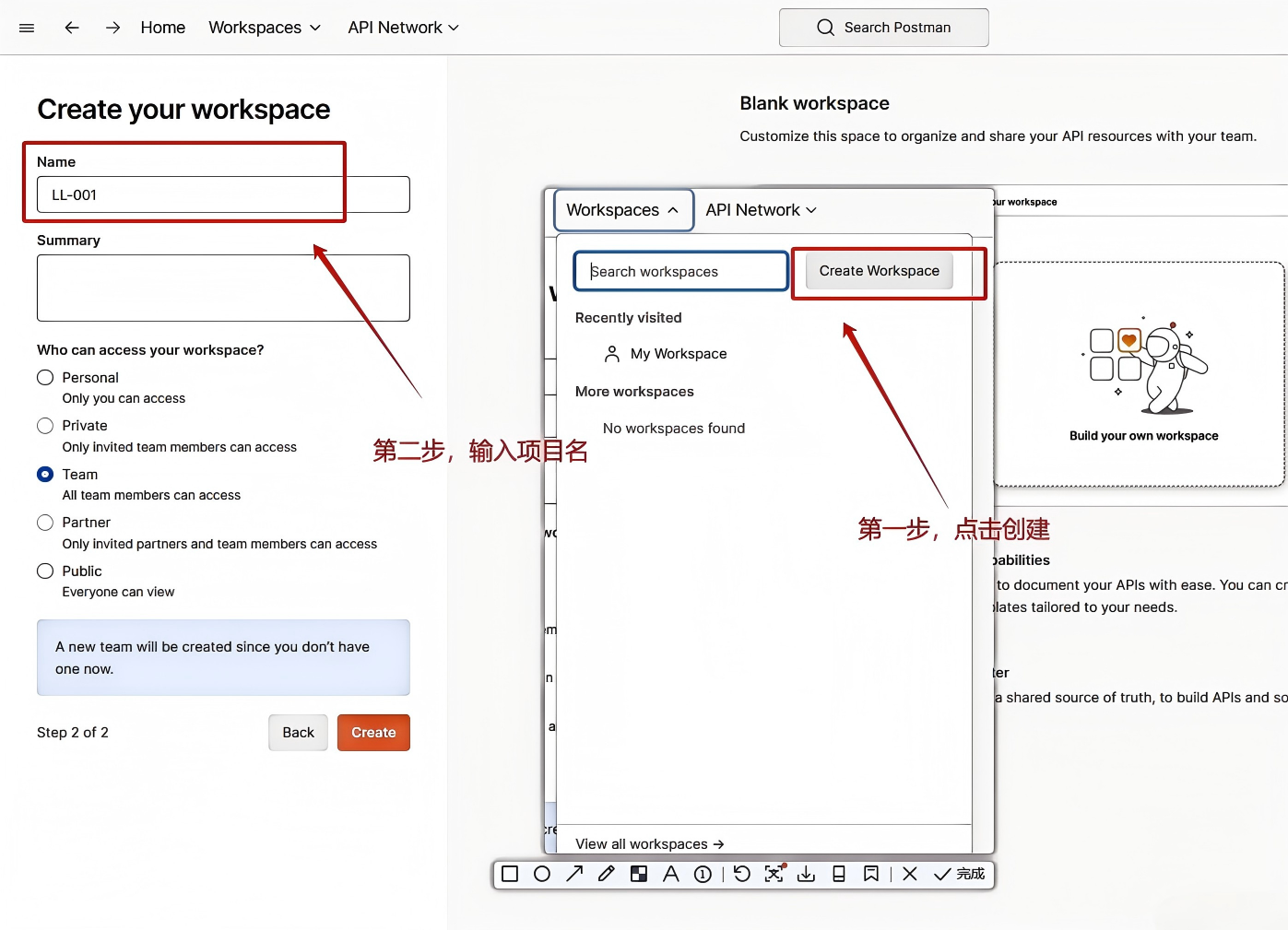Select the mosaic blur tool

tap(638, 874)
